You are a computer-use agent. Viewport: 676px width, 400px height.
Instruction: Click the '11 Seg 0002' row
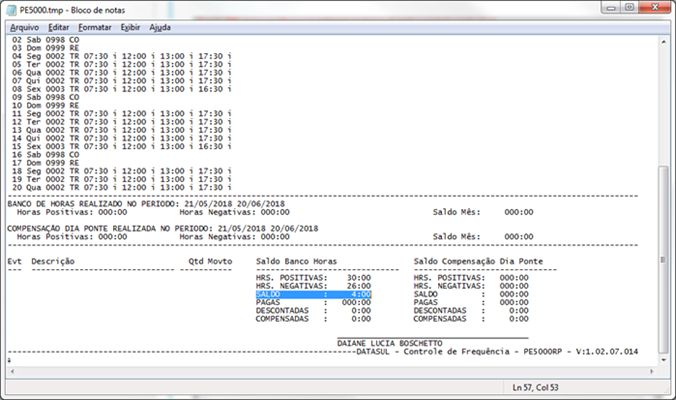tap(122, 114)
